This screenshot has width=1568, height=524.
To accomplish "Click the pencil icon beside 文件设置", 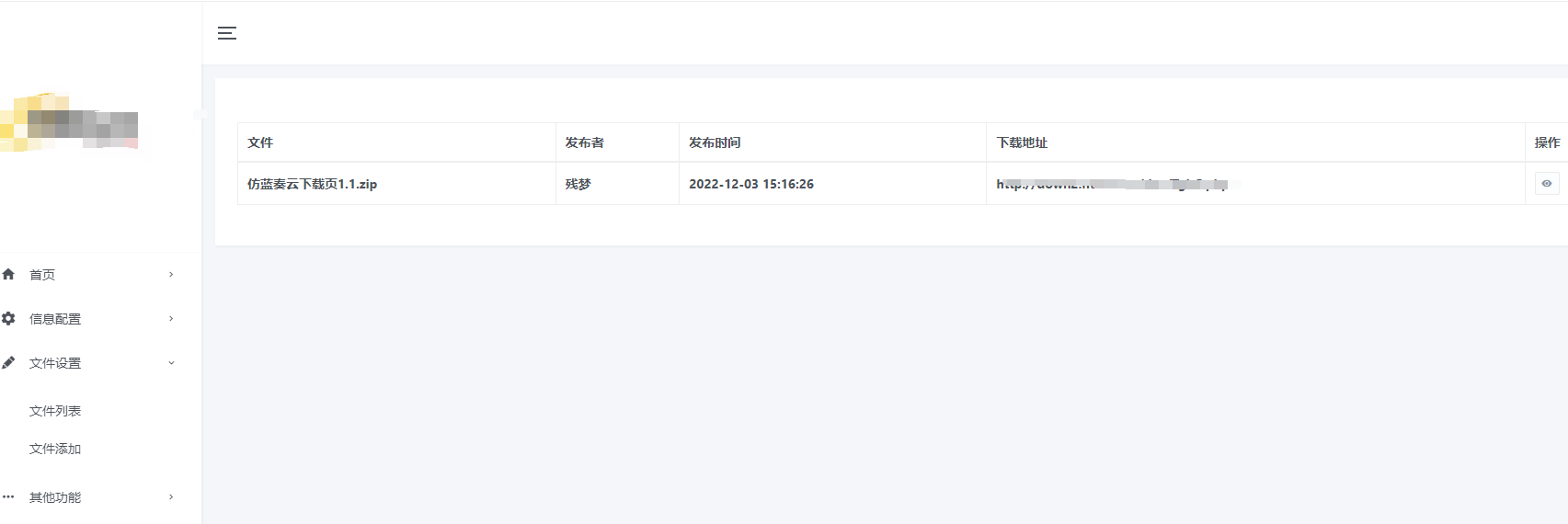I will pyautogui.click(x=9, y=362).
